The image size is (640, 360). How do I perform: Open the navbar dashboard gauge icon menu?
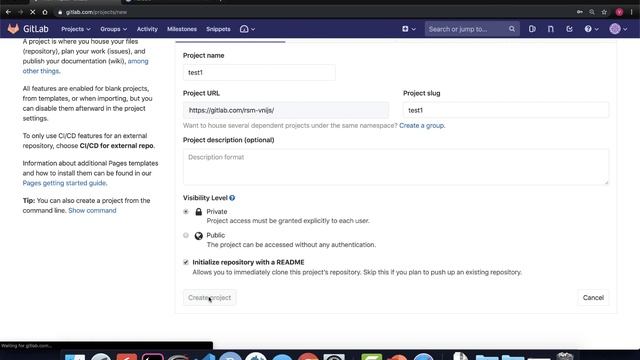[247, 29]
